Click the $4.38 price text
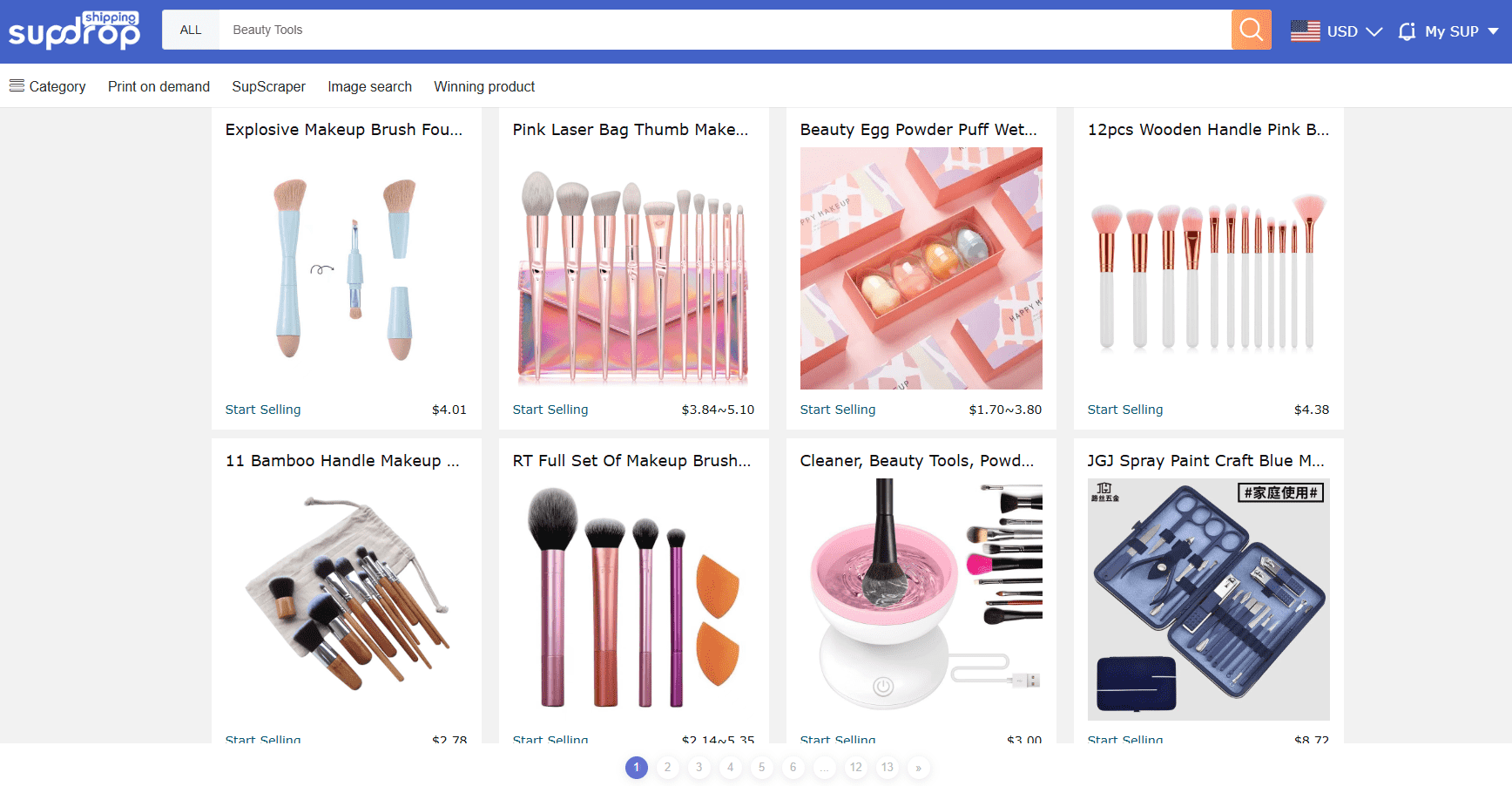The width and height of the screenshot is (1512, 786). pyautogui.click(x=1312, y=410)
